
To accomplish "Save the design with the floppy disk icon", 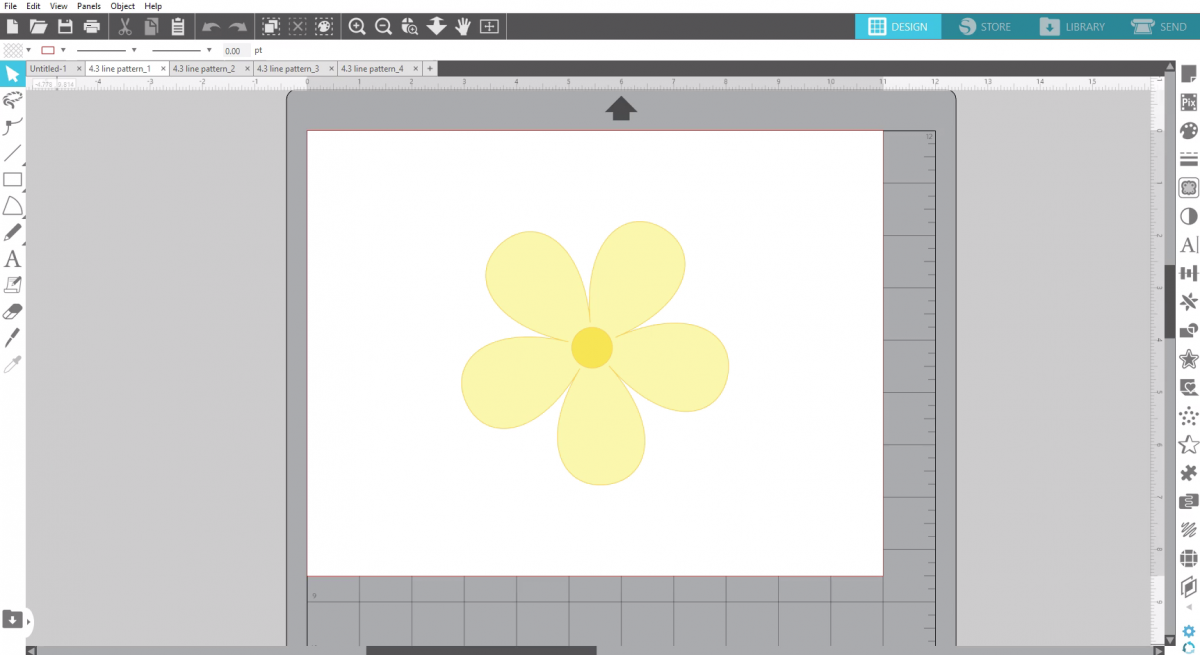I will 65,27.
